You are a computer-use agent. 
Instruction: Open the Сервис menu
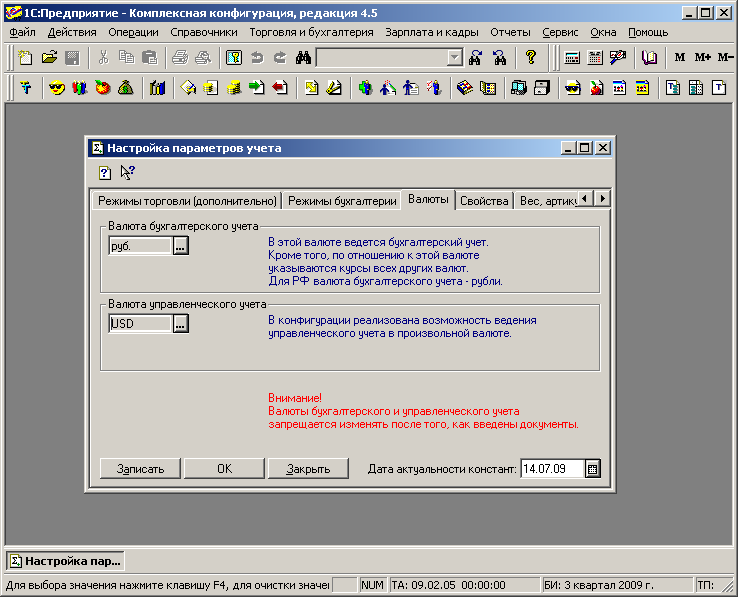pos(560,32)
